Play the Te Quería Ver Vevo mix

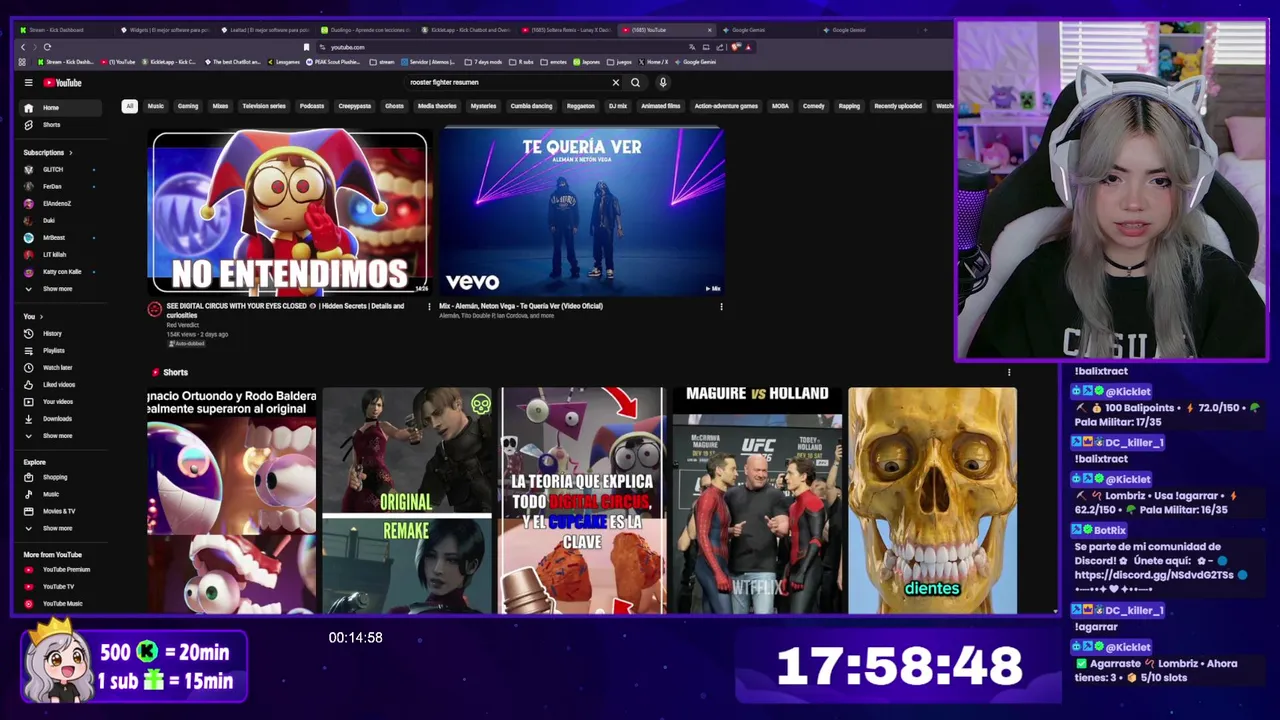(x=582, y=212)
